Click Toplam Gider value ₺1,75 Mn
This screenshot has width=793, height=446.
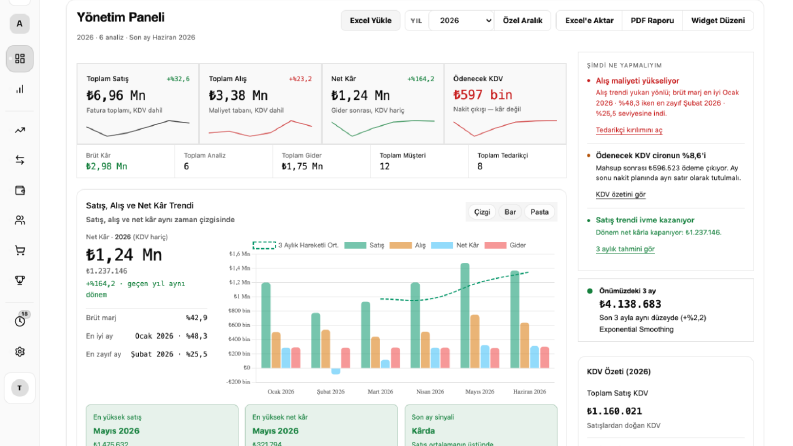(302, 166)
